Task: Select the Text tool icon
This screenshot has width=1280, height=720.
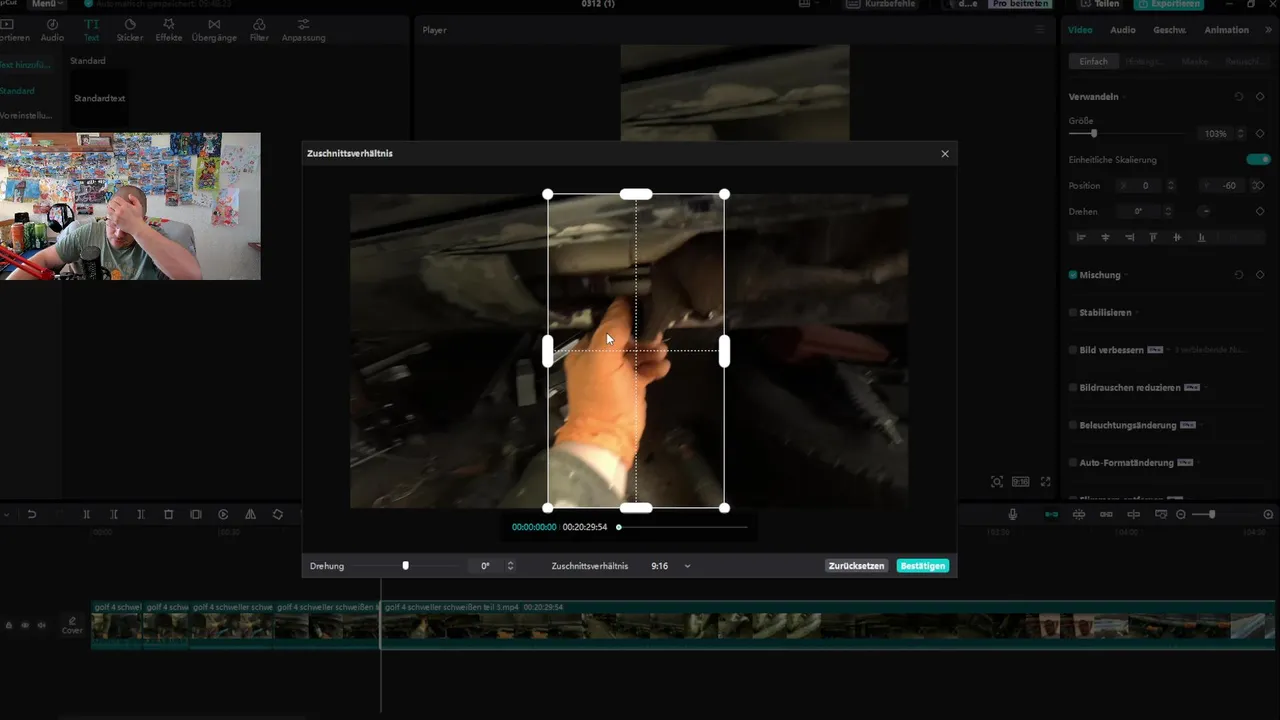Action: [91, 24]
